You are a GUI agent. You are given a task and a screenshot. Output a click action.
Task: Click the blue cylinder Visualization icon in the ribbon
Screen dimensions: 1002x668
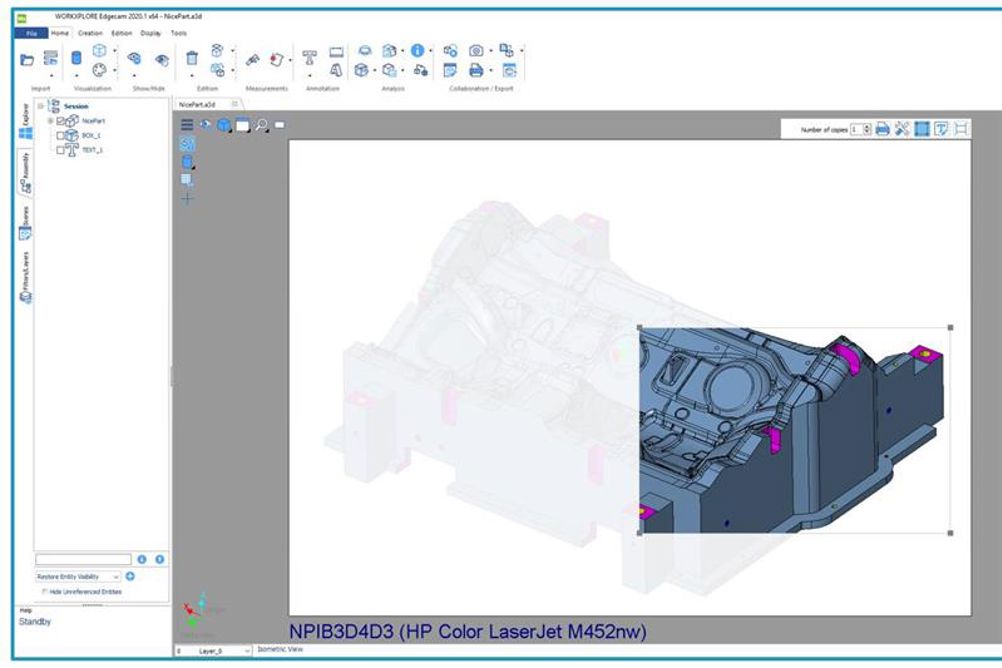tap(76, 58)
